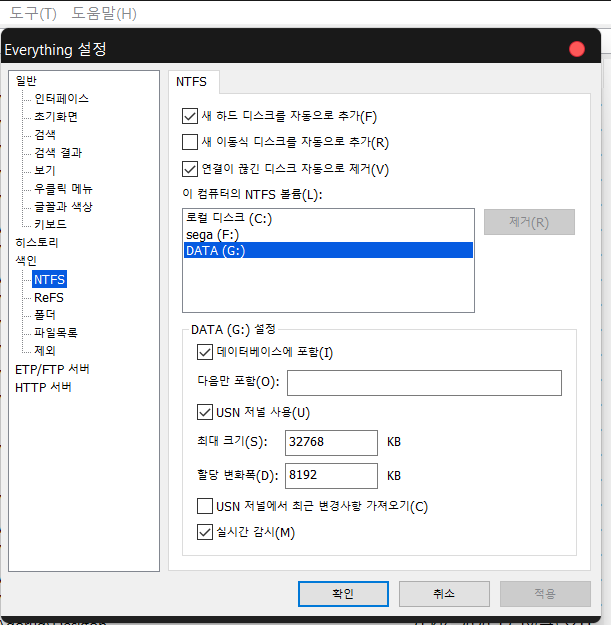The height and width of the screenshot is (625, 611).
Task: Toggle 새 하드 디스크를 자동으로 추가 checkbox
Action: [x=190, y=116]
